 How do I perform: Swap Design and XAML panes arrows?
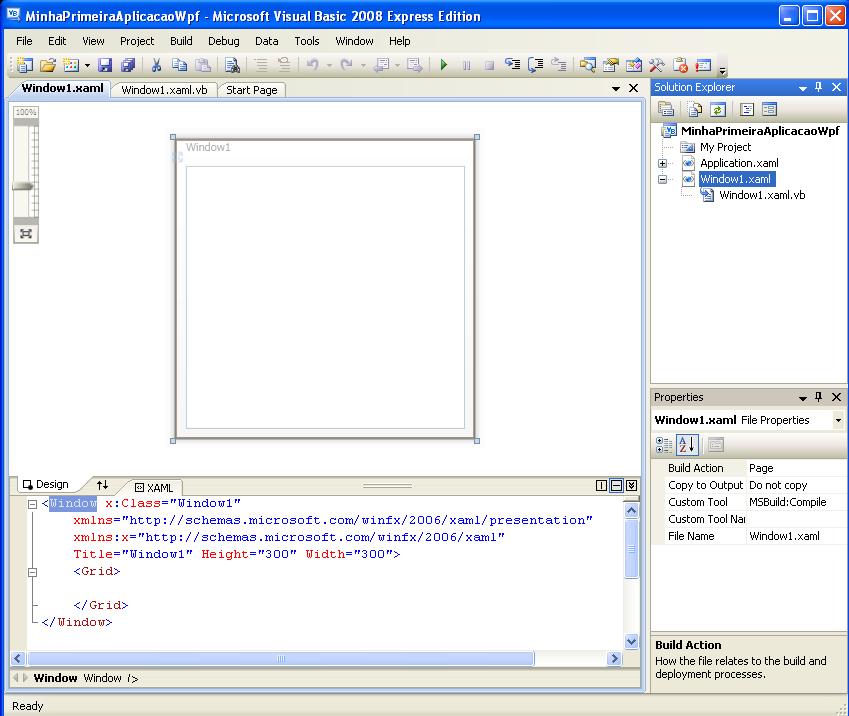pyautogui.click(x=102, y=484)
